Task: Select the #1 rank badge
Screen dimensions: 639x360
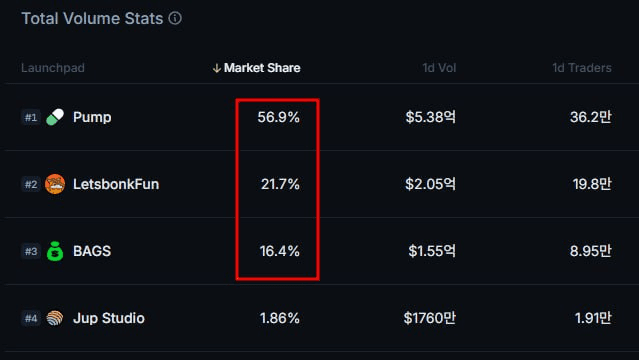Action: tap(31, 117)
